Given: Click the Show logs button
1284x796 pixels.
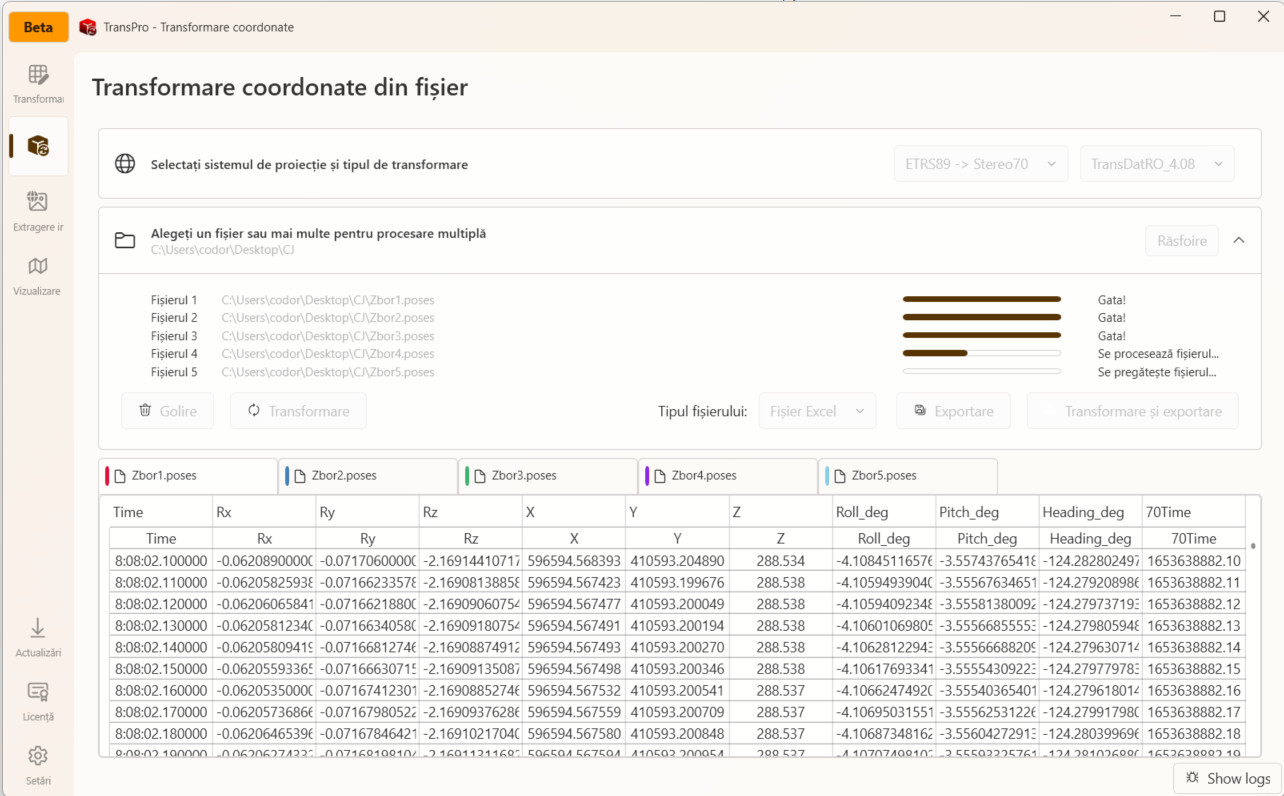Looking at the screenshot, I should [1227, 778].
